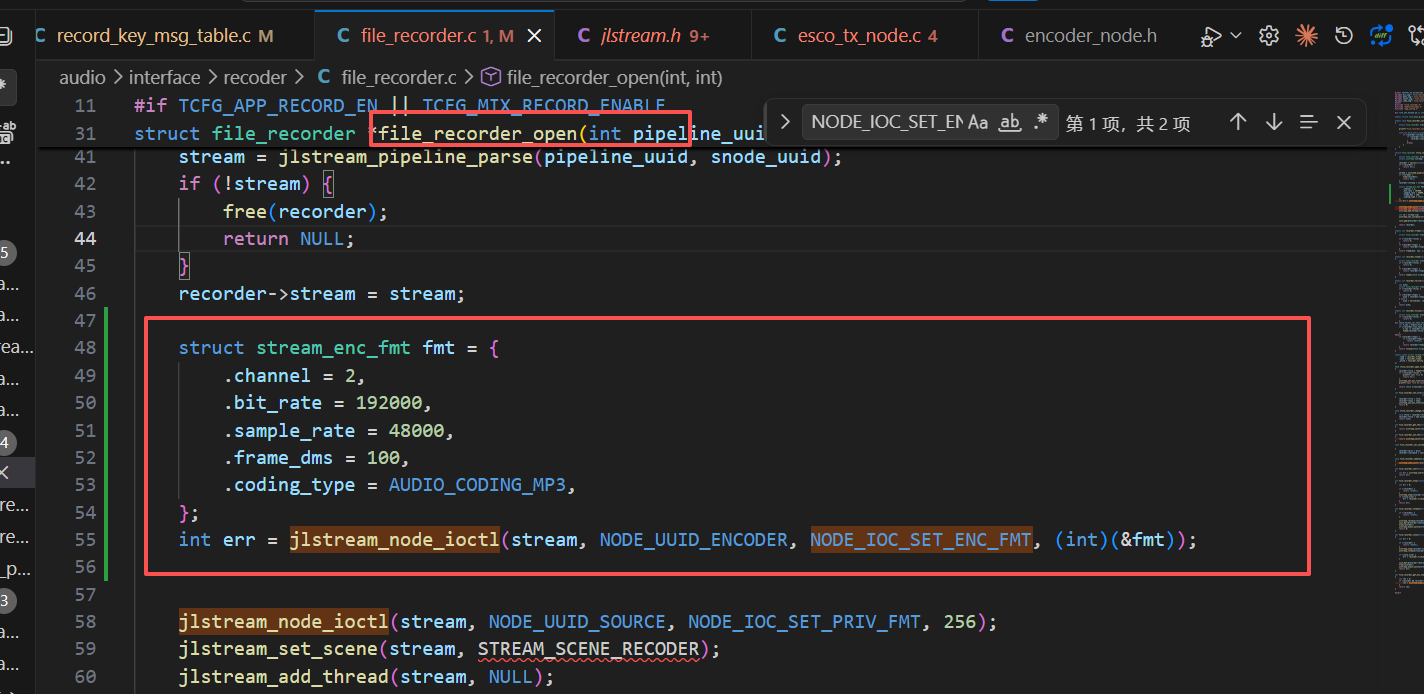
Task: Click NODE_IOC_SET_PRIV_FMT on line 58
Action: [x=804, y=622]
